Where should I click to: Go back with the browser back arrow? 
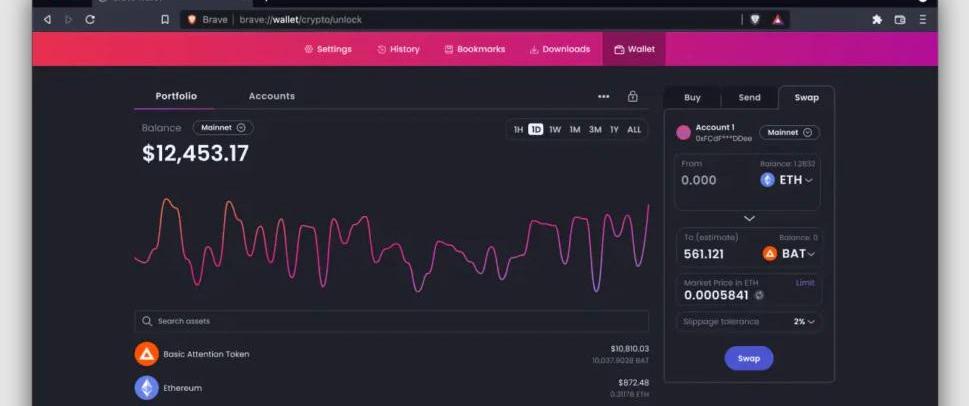coord(47,20)
